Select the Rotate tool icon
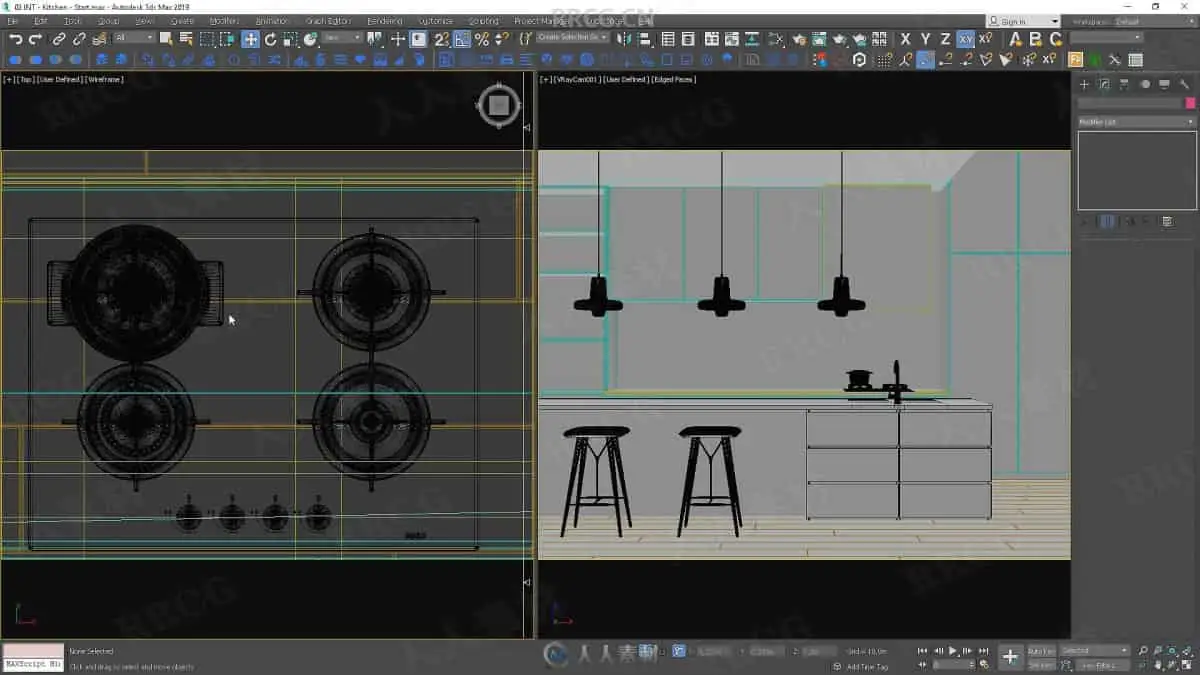The width and height of the screenshot is (1200, 675). [270, 39]
